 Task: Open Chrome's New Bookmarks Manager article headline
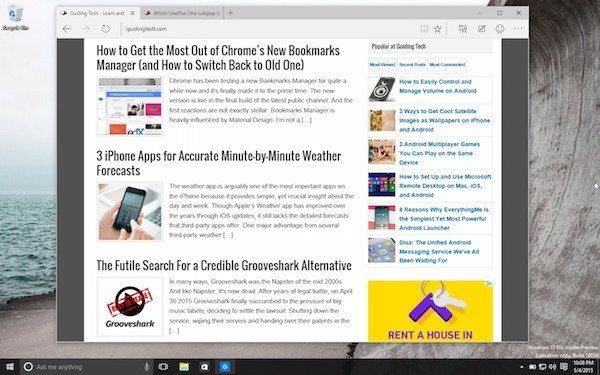point(218,57)
